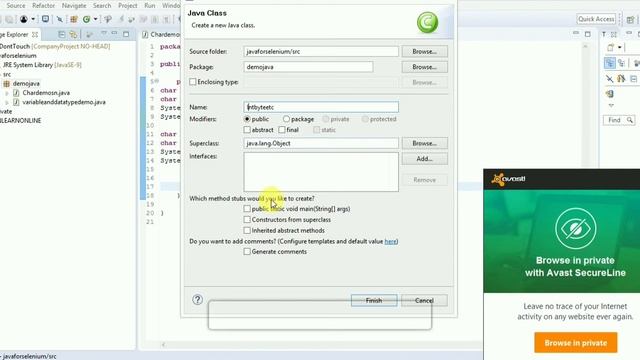
Task: Enable the Generate comments checkbox
Action: tap(247, 252)
